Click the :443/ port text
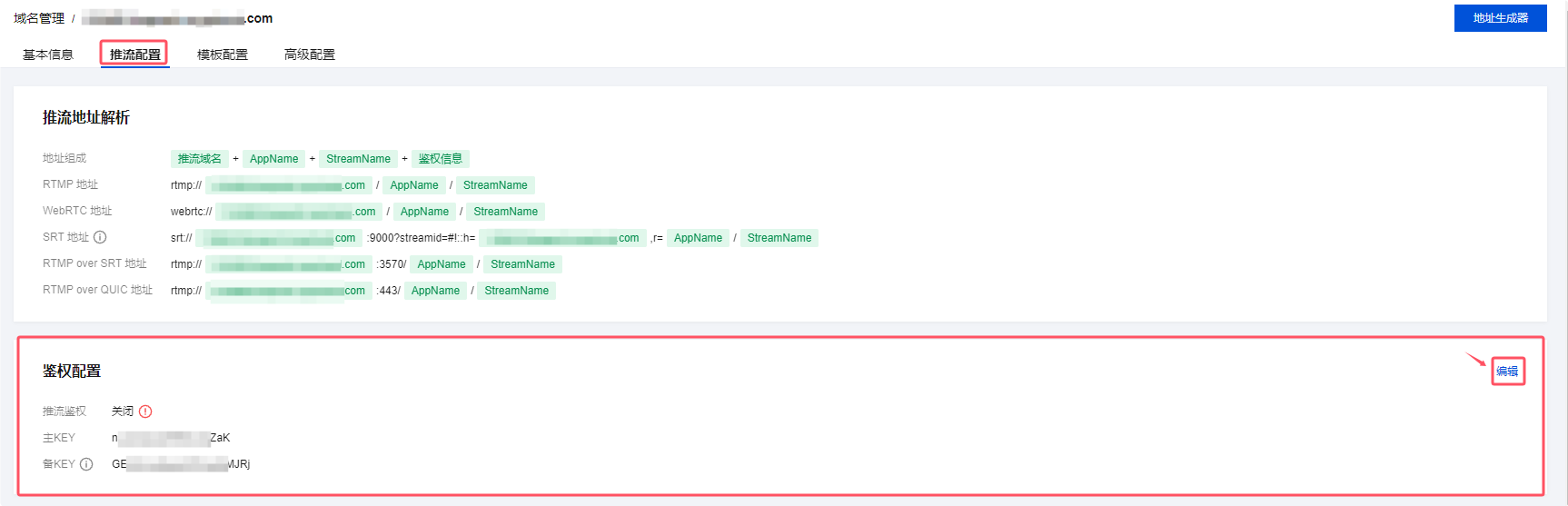The width and height of the screenshot is (1568, 506). 388,291
